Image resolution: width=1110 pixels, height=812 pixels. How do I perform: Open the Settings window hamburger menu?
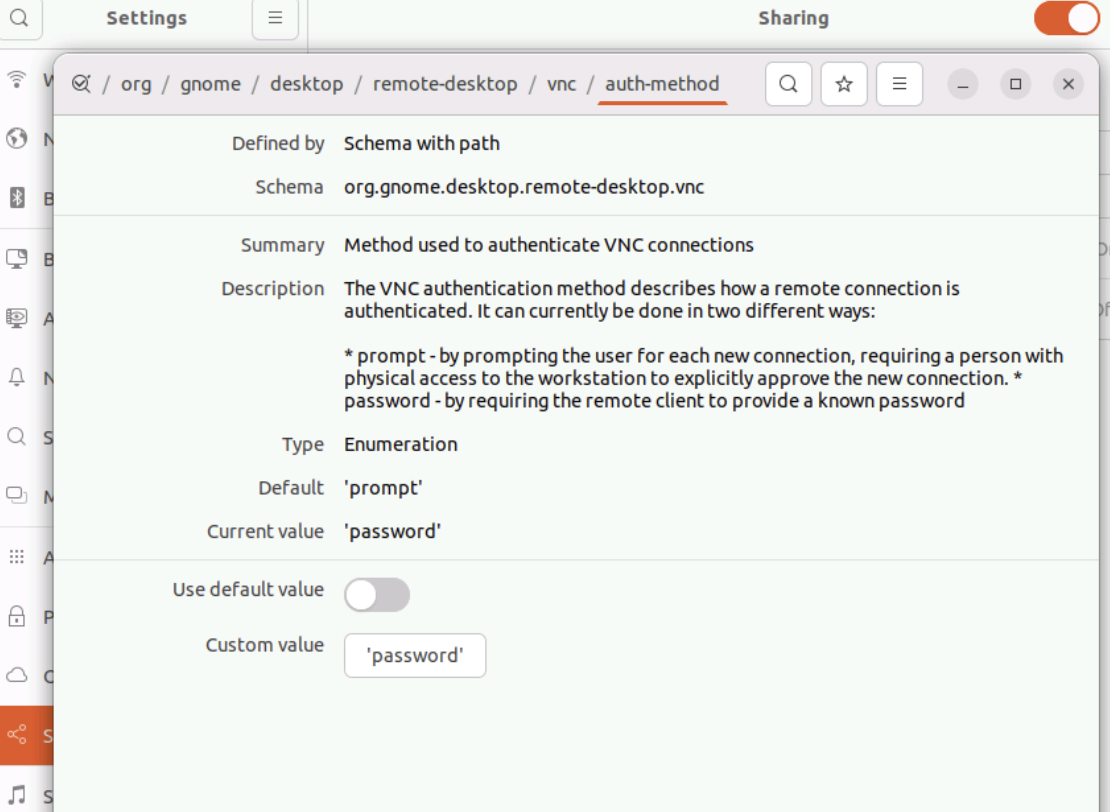pos(275,18)
